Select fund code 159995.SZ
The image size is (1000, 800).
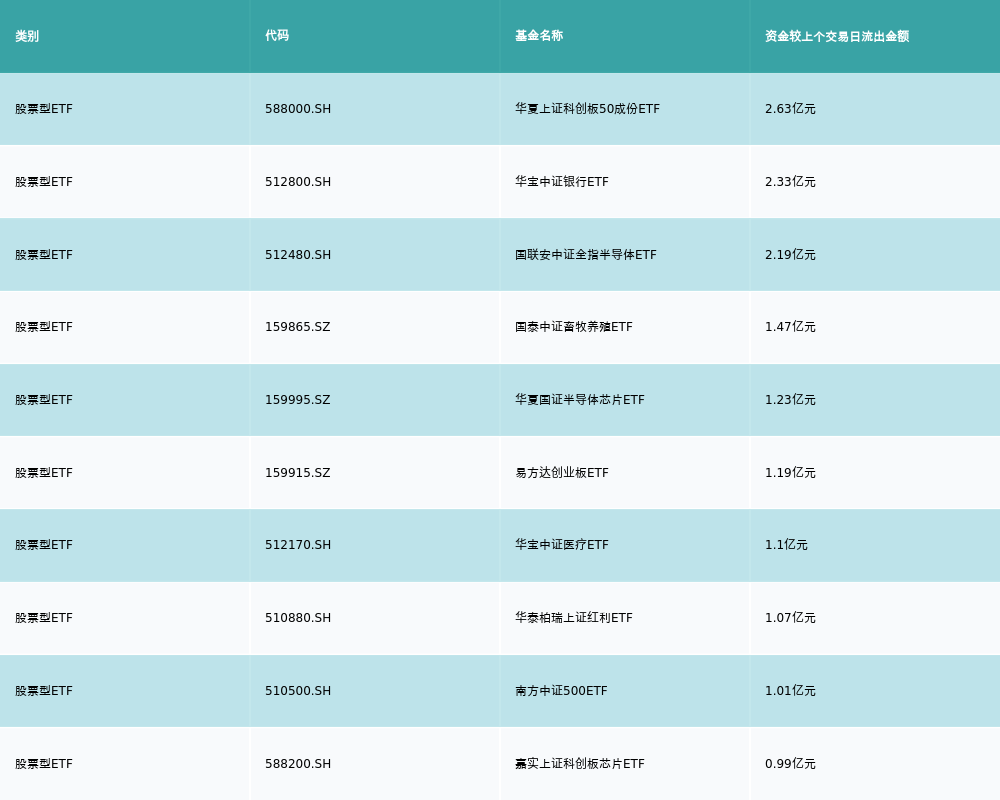click(x=298, y=400)
